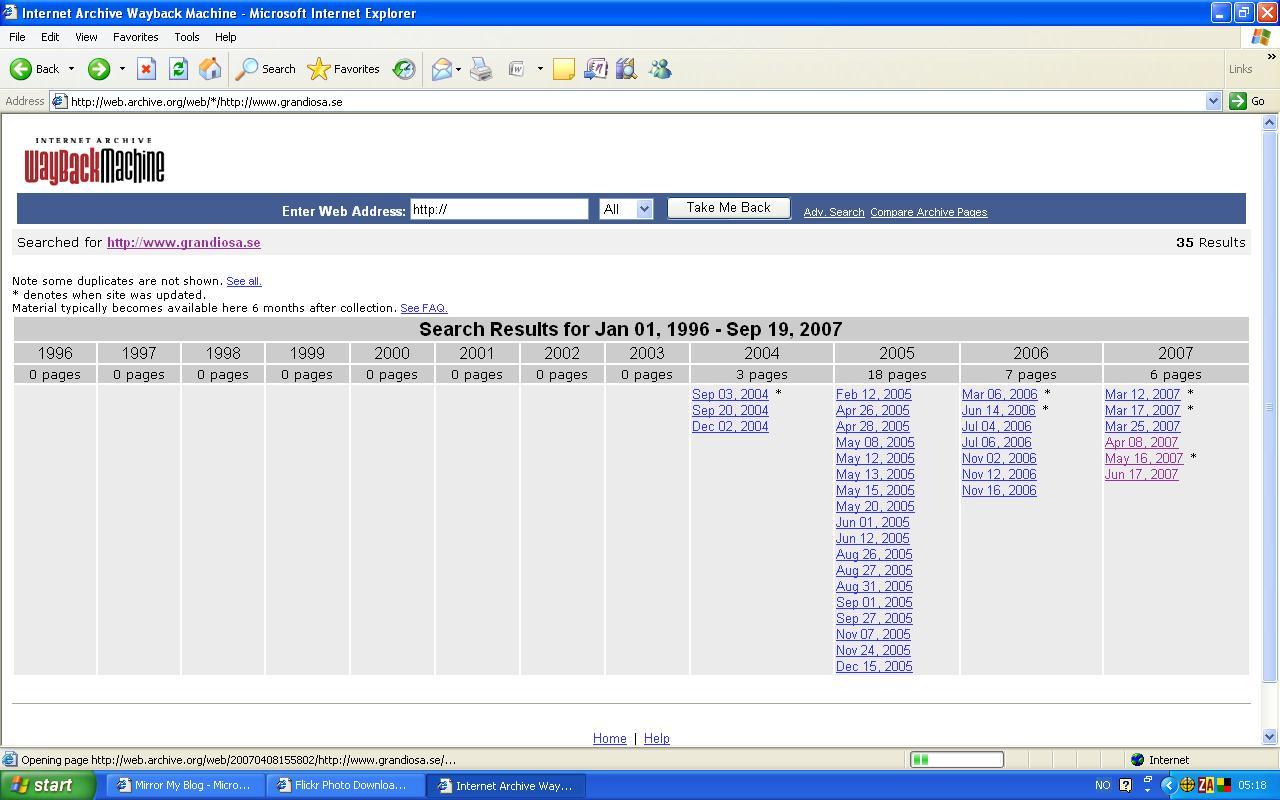Screen dimensions: 1280x800
Task: Open the History icon in the toolbar
Action: click(404, 69)
